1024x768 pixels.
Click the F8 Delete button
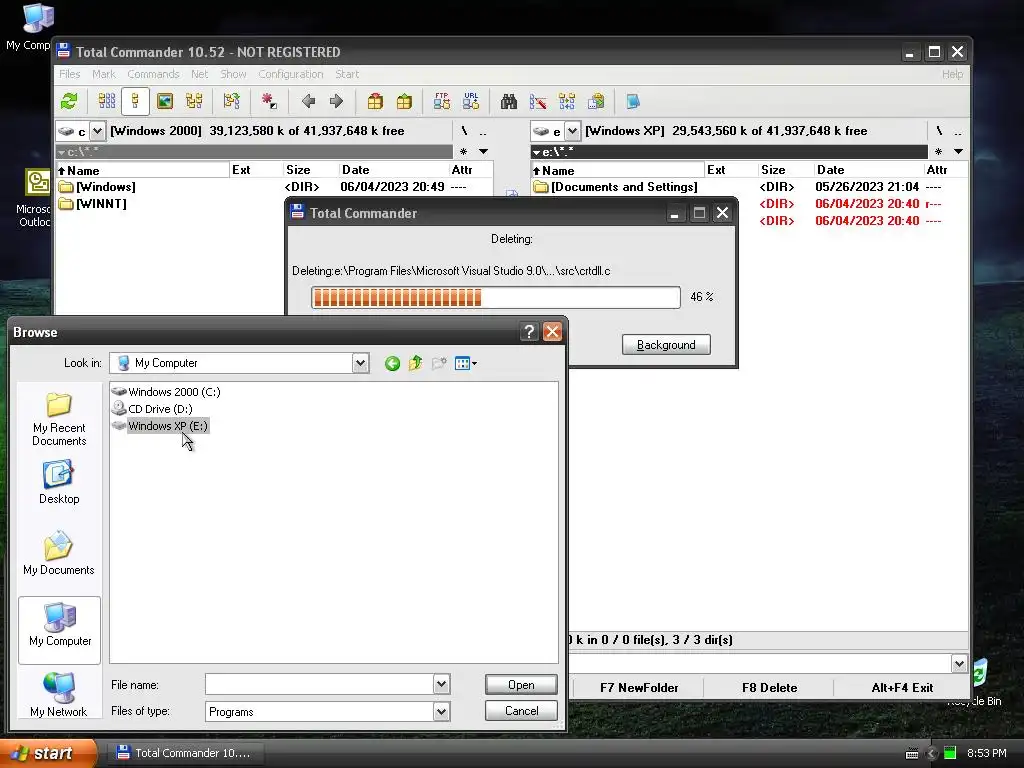(769, 688)
